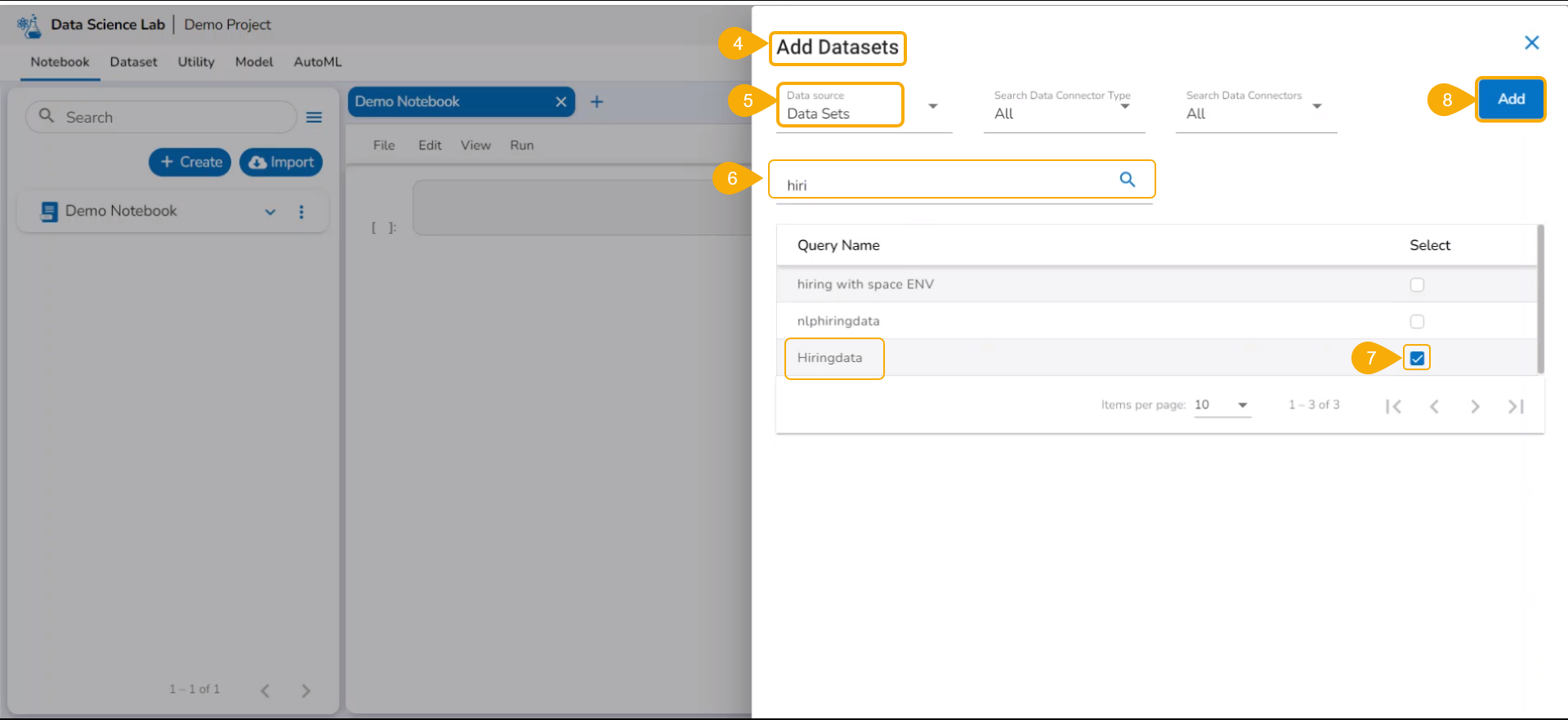
Task: Click the search magnifier icon in left panel
Action: click(47, 116)
